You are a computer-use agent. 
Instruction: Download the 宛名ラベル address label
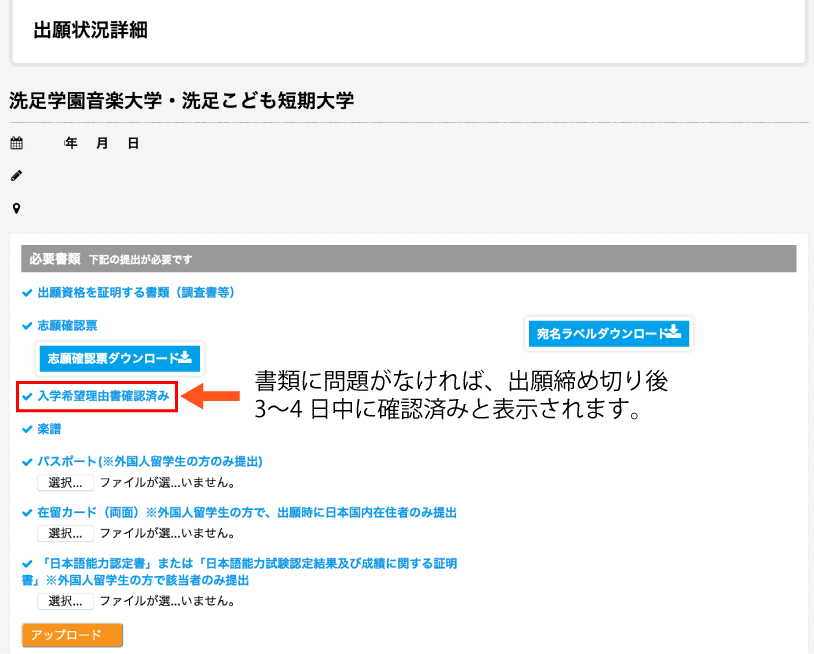609,334
